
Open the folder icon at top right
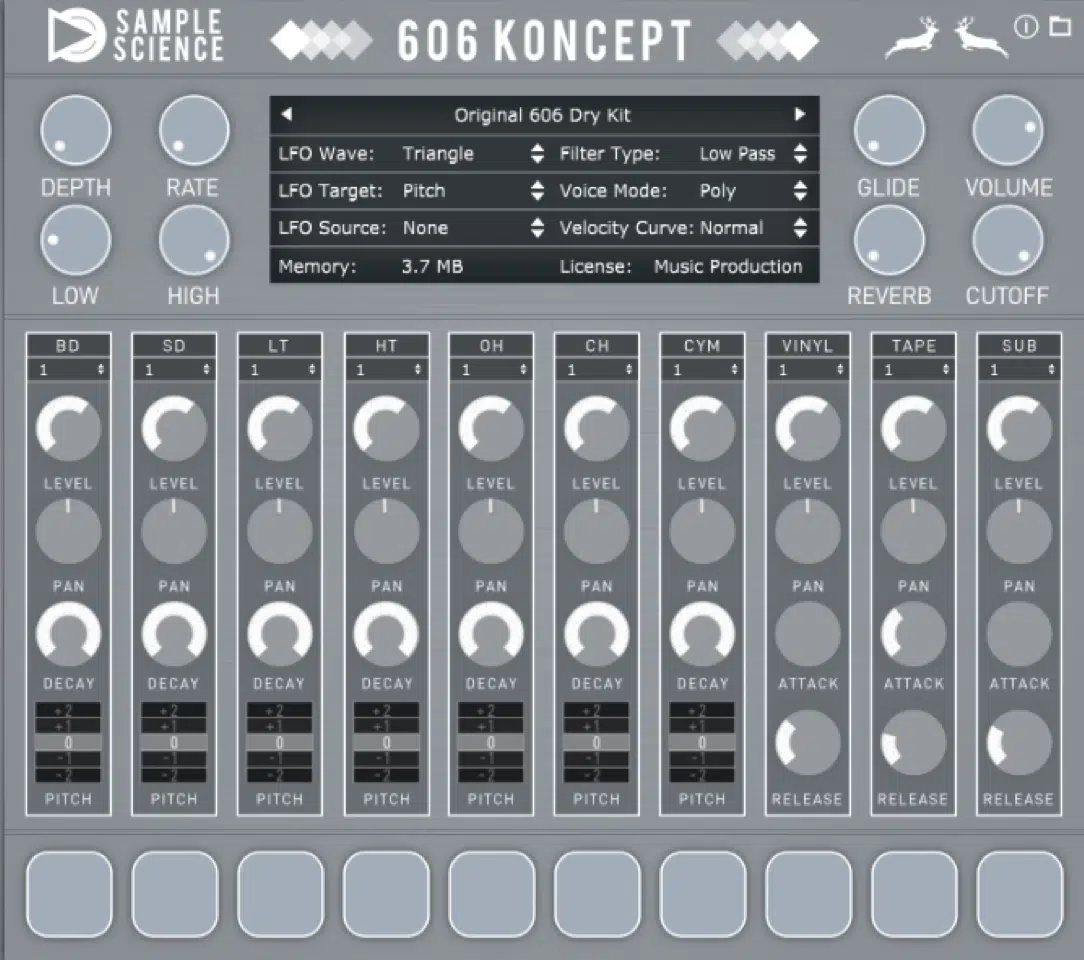coord(1060,26)
